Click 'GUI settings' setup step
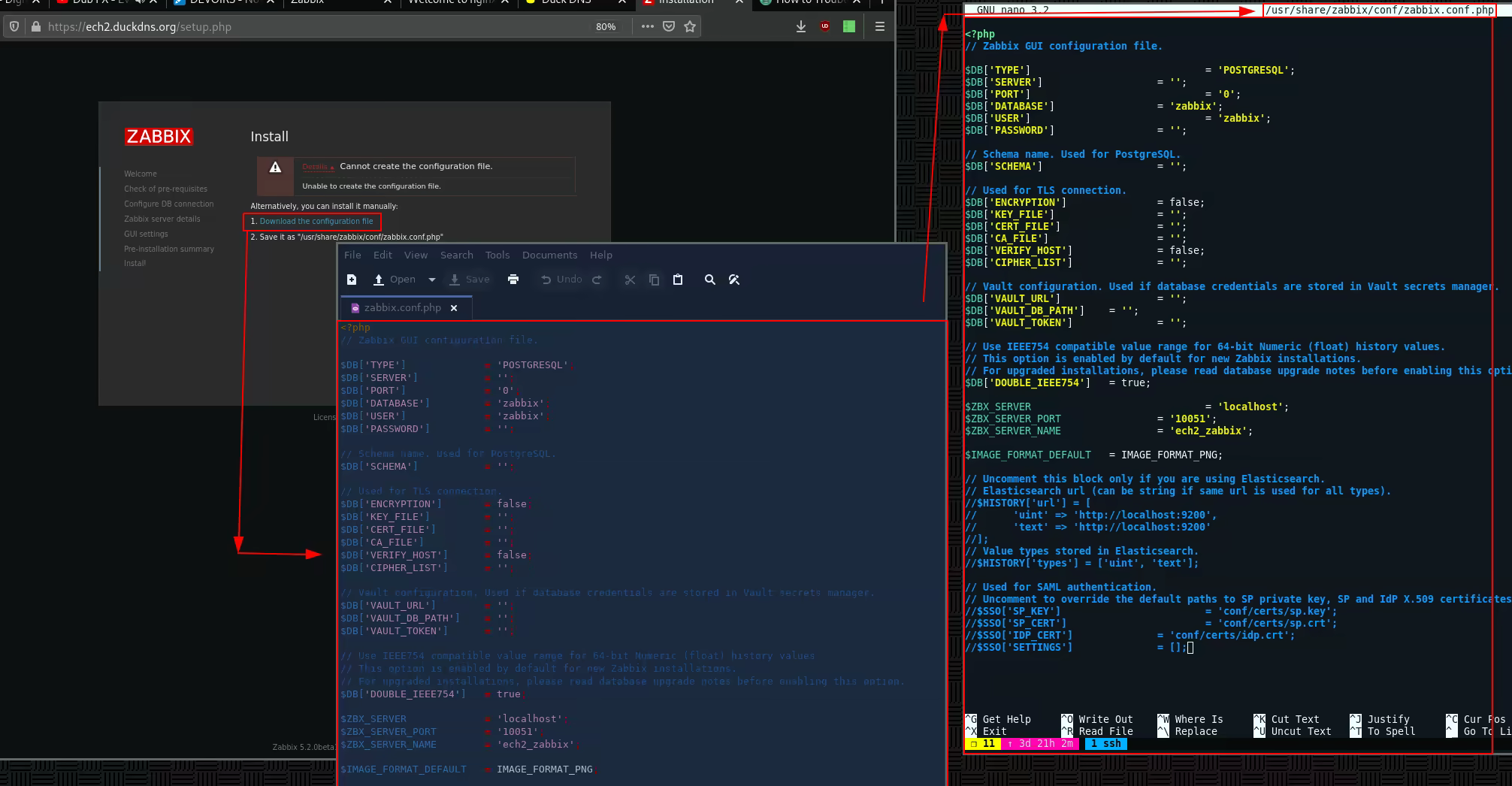The image size is (1512, 786). 146,234
